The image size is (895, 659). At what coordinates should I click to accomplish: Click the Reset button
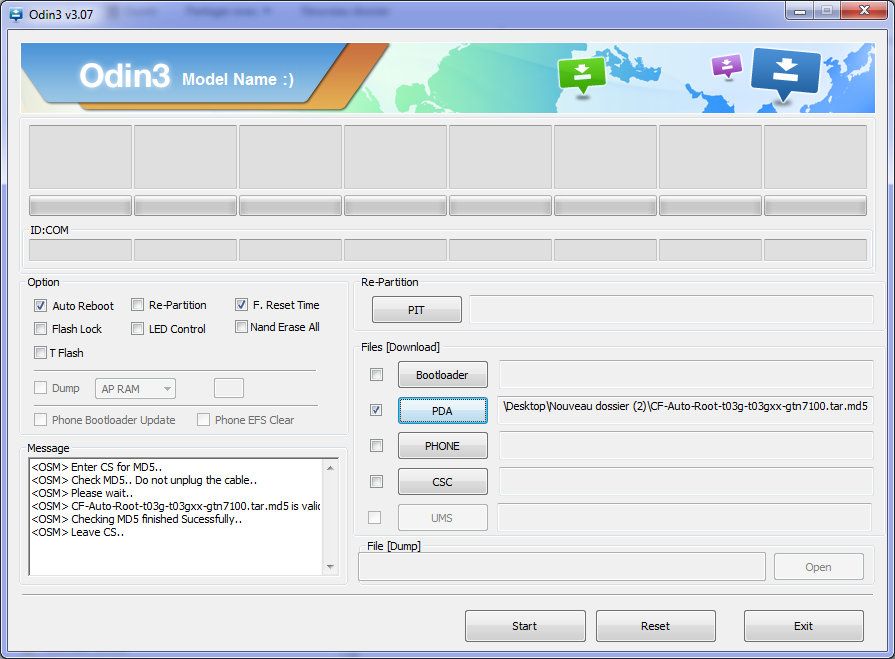pyautogui.click(x=656, y=626)
